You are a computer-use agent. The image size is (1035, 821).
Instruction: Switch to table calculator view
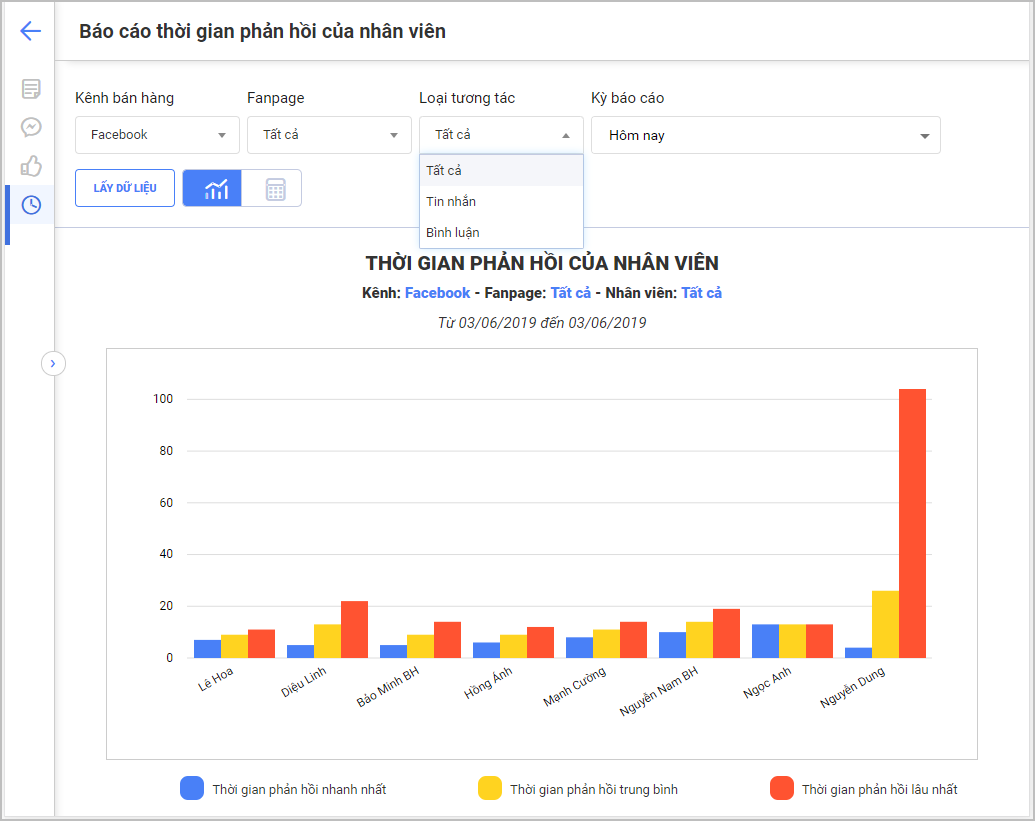pyautogui.click(x=274, y=188)
